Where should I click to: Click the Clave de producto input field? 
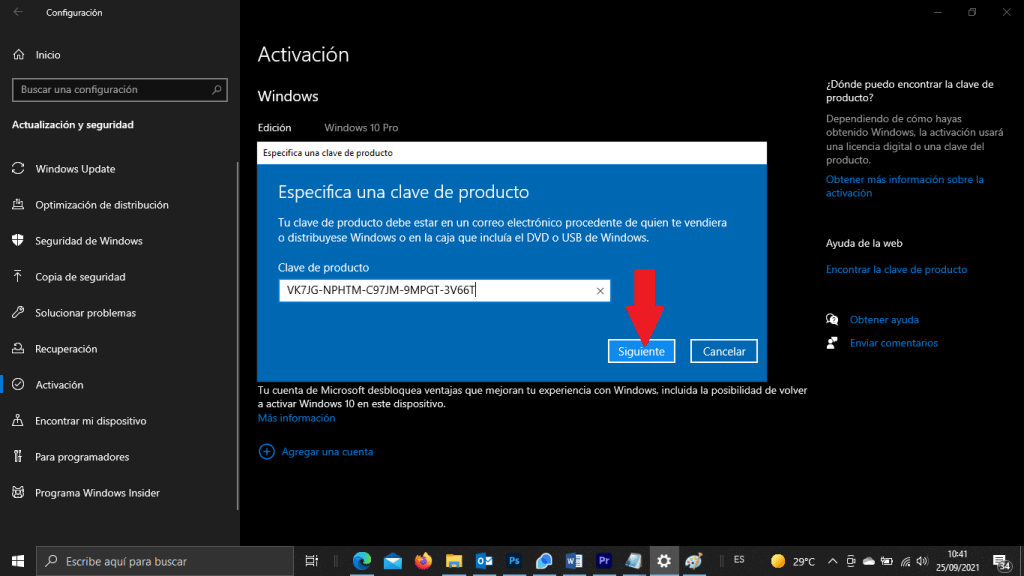[444, 290]
